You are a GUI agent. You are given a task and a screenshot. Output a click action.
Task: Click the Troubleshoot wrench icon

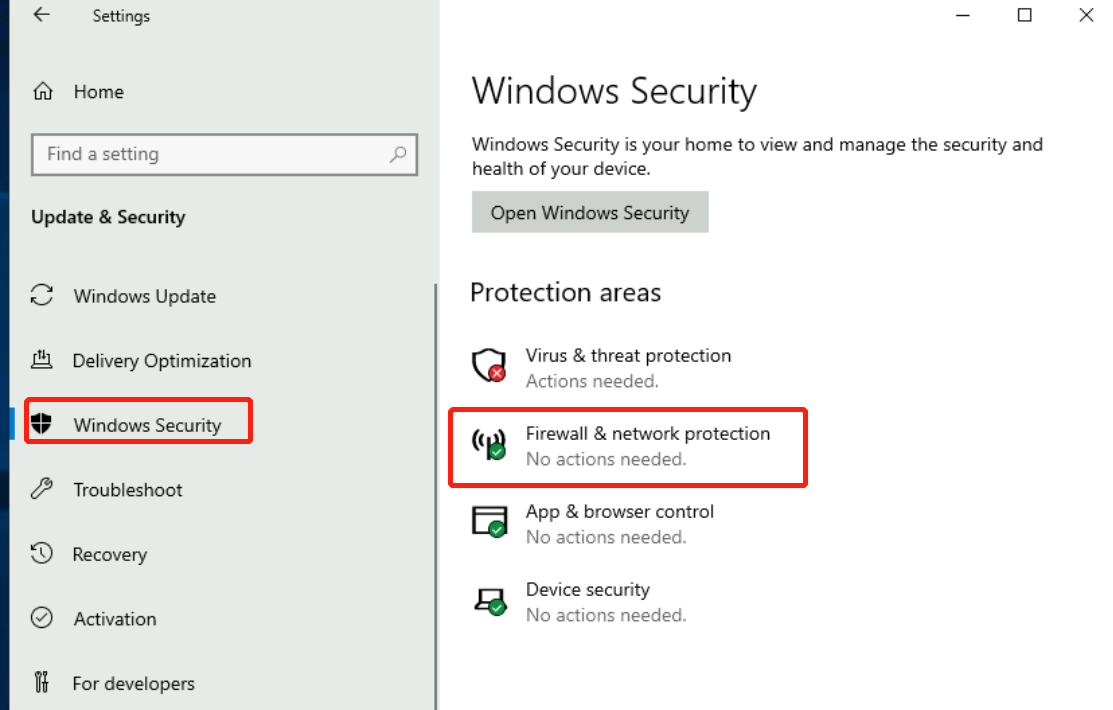[x=42, y=489]
